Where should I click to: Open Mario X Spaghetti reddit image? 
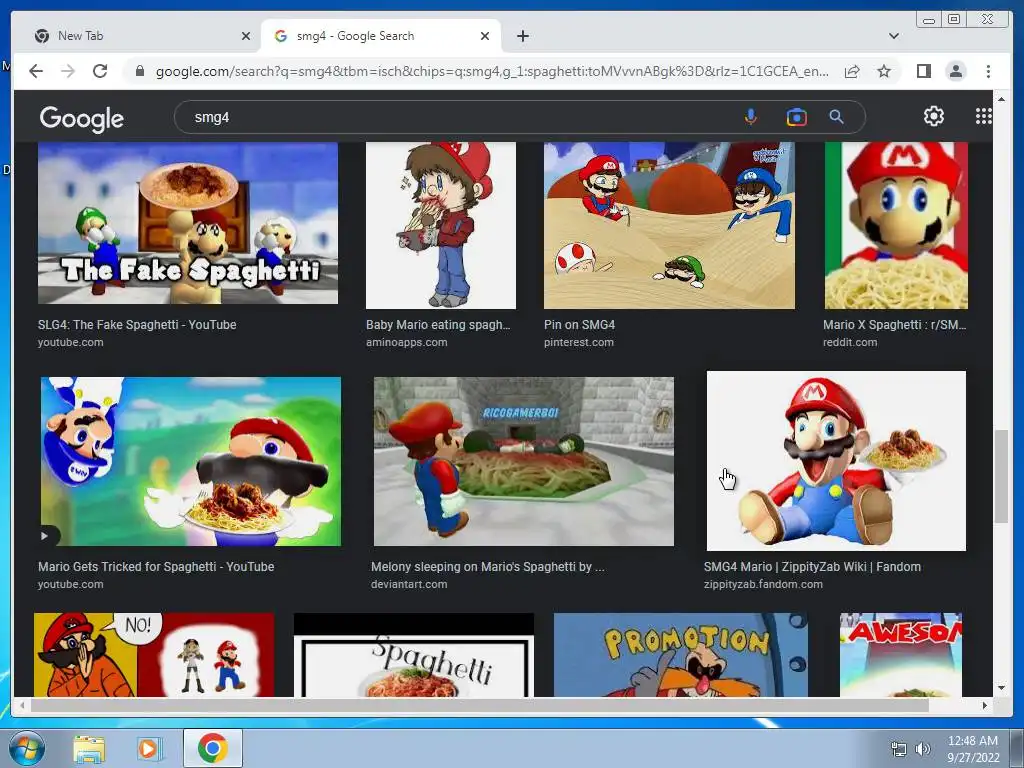tap(896, 225)
